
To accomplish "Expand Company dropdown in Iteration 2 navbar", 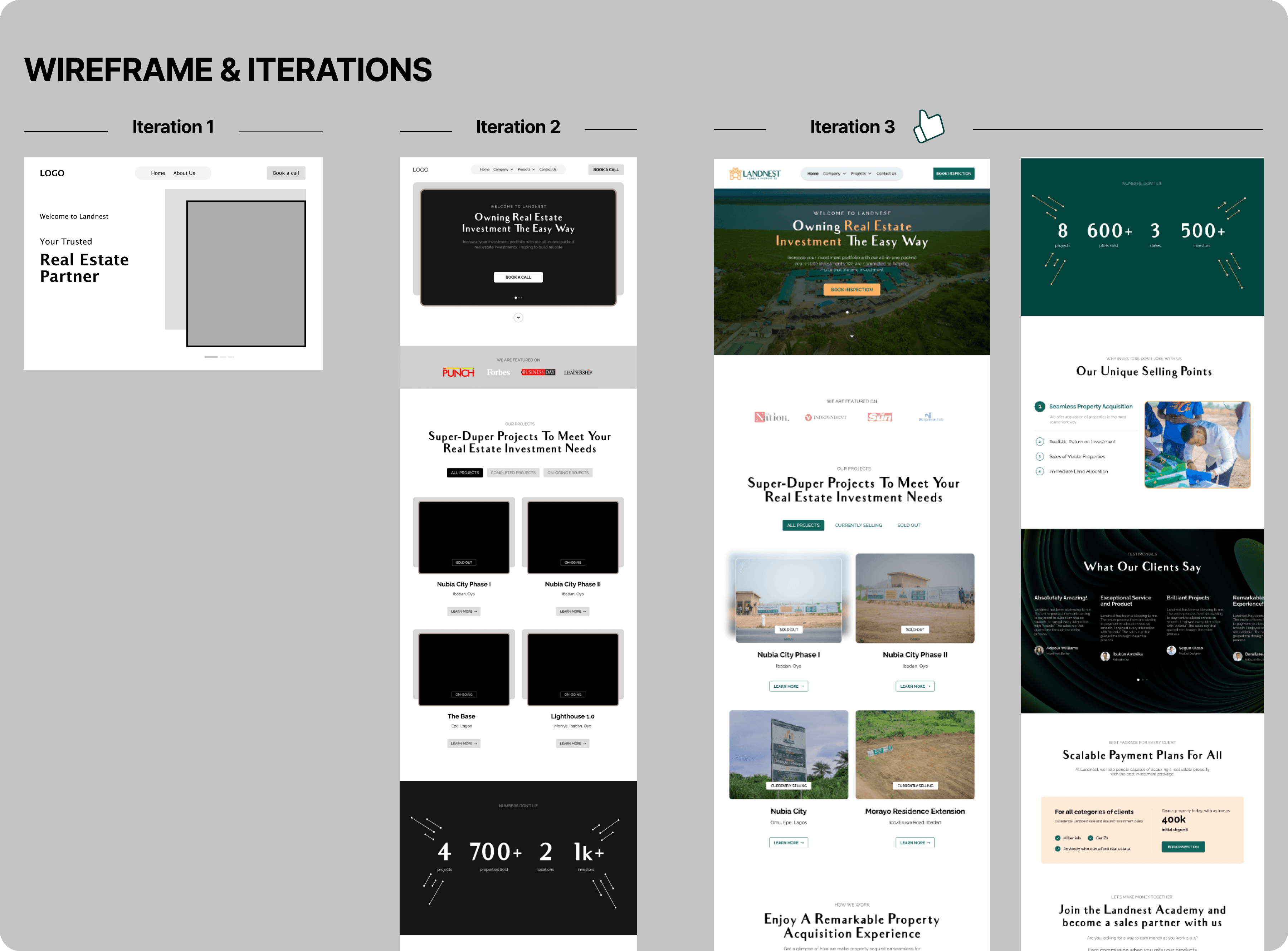I will tap(503, 169).
